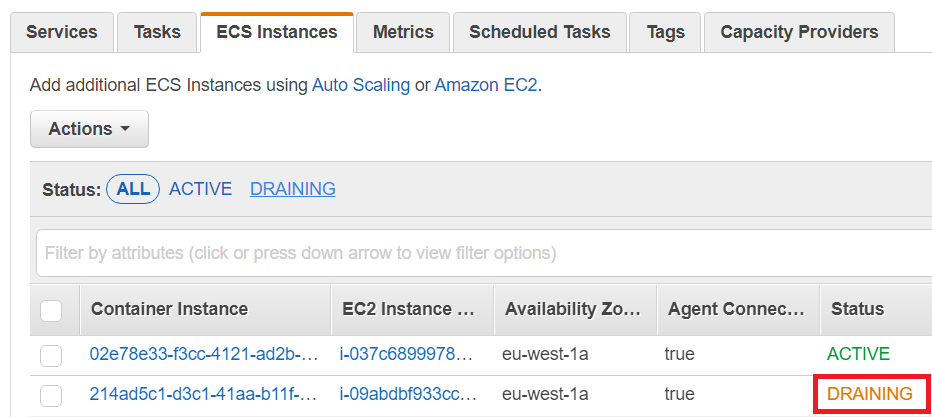Toggle the select-all header checkbox
Screen dimensions: 932x417
tap(51, 310)
